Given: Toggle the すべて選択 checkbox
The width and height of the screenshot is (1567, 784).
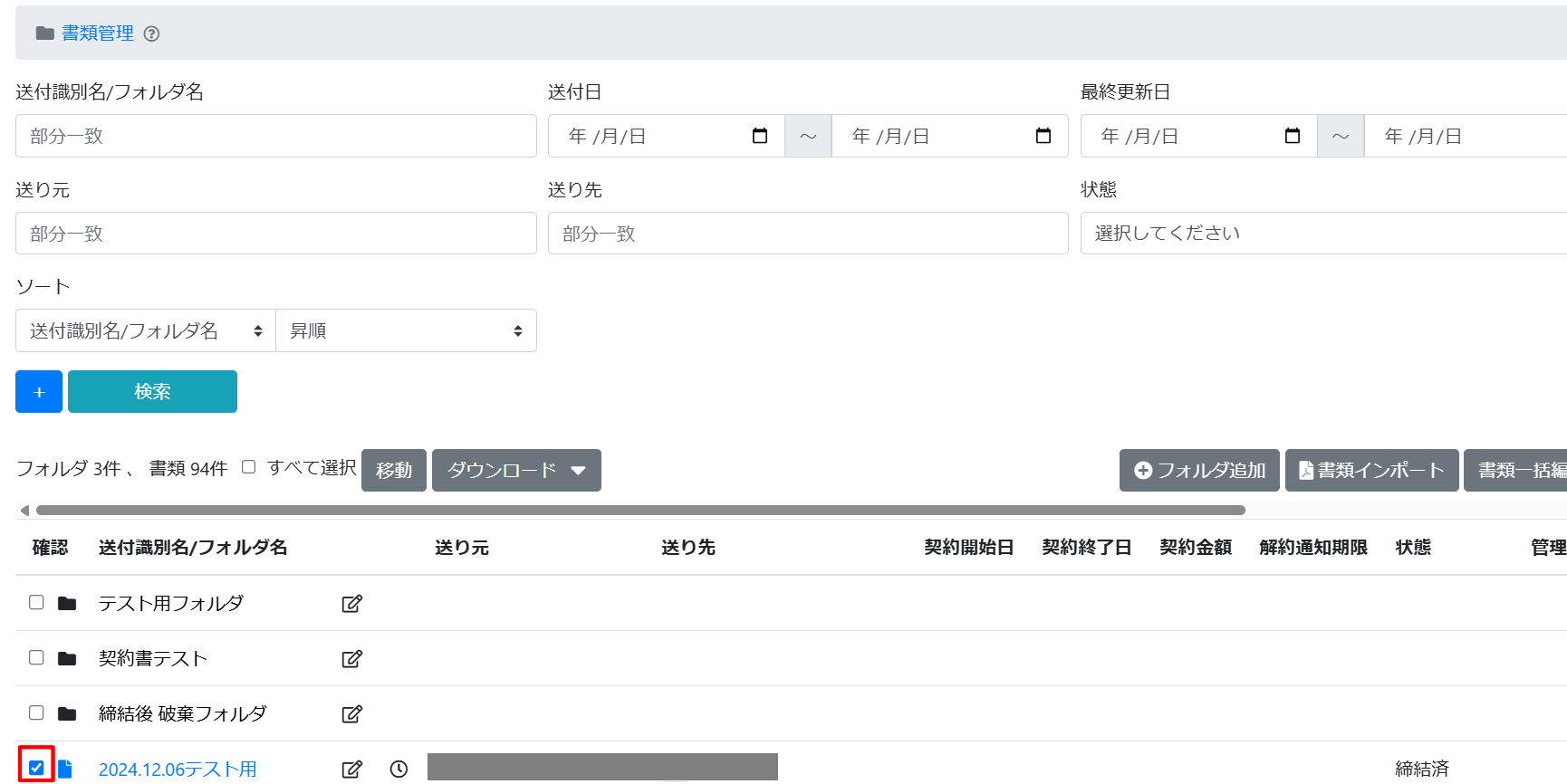Looking at the screenshot, I should 249,467.
